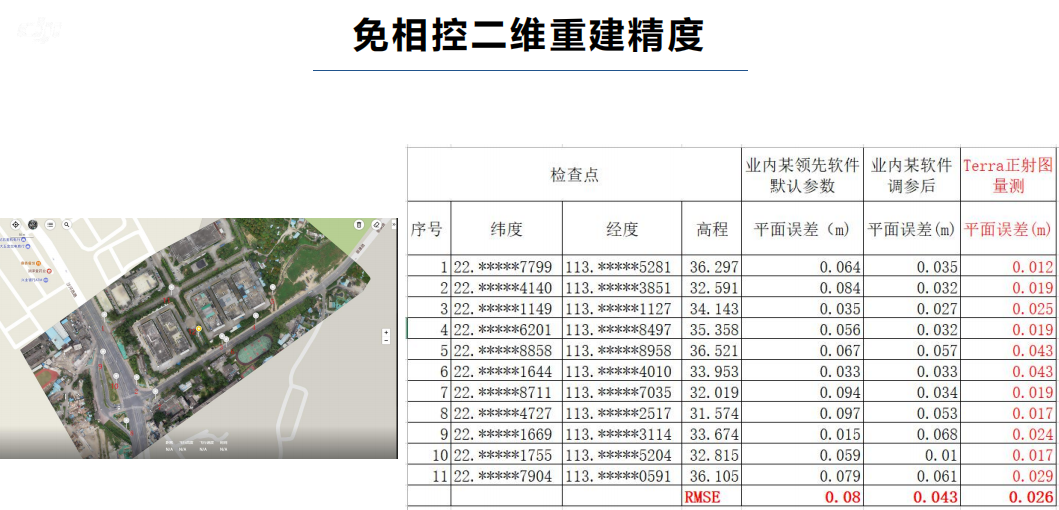Select tuned-software error value 0.01
The width and height of the screenshot is (1059, 510).
[912, 455]
